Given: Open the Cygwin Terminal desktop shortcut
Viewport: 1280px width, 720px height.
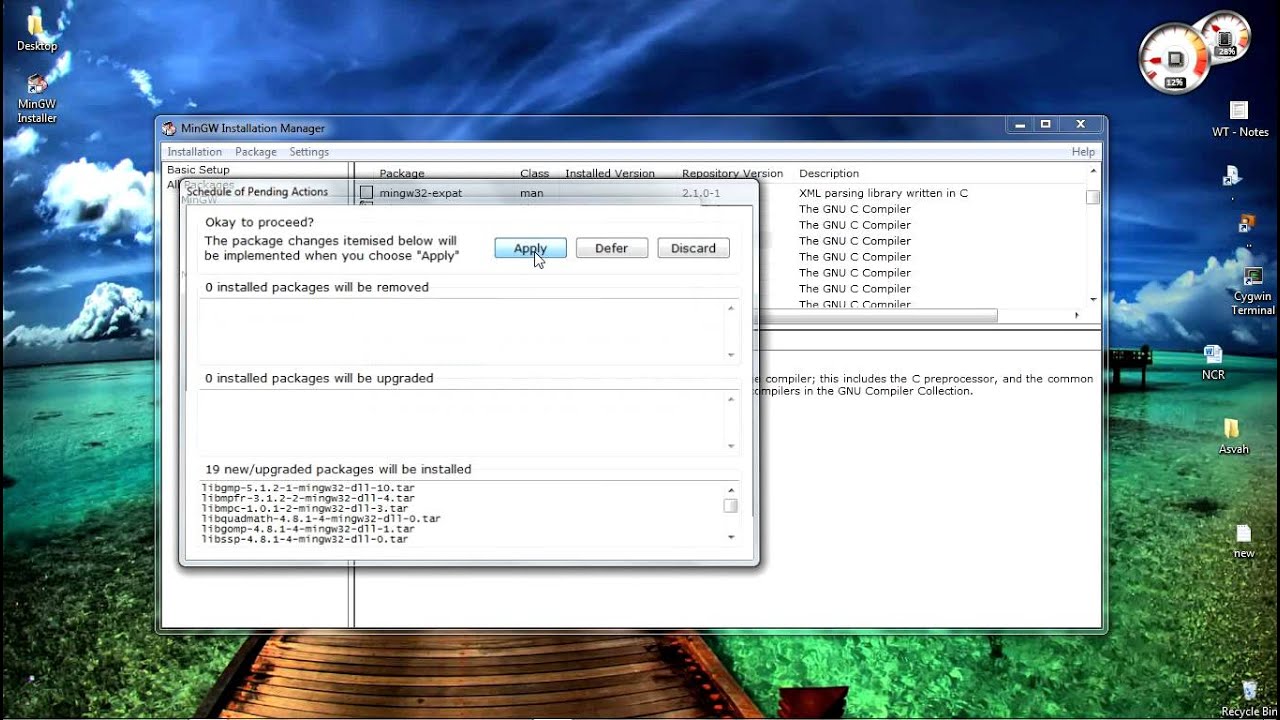Looking at the screenshot, I should [1252, 291].
